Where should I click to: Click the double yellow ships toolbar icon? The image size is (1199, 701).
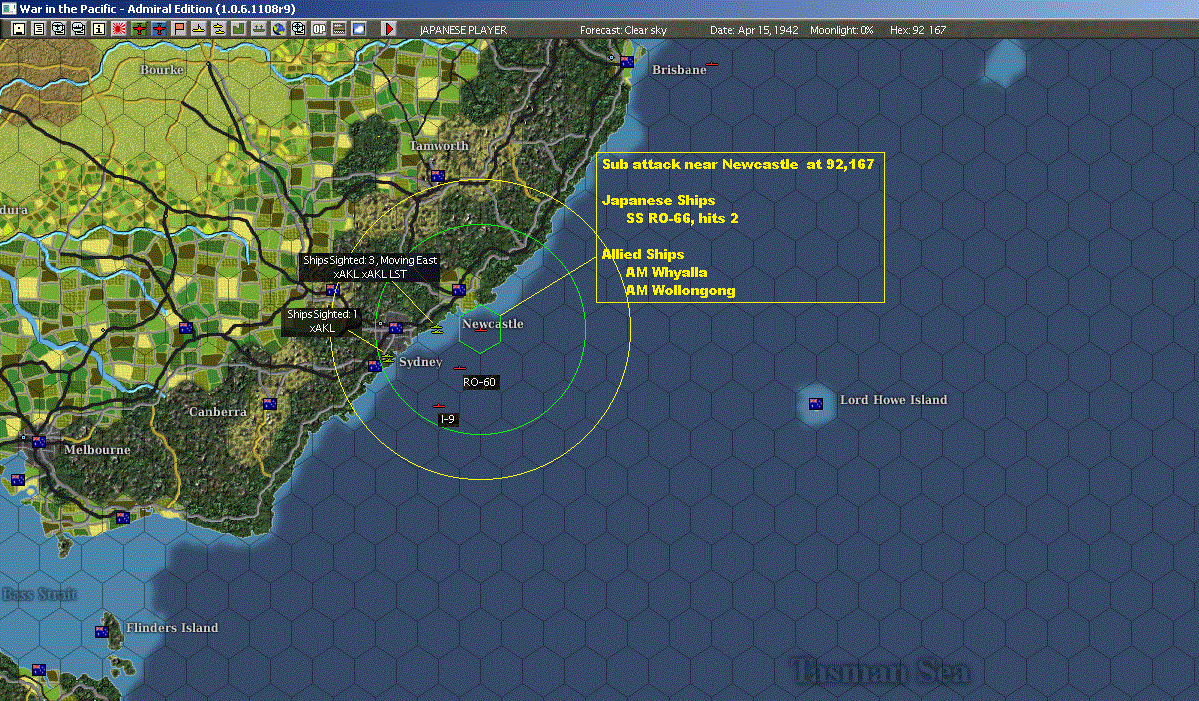point(219,29)
